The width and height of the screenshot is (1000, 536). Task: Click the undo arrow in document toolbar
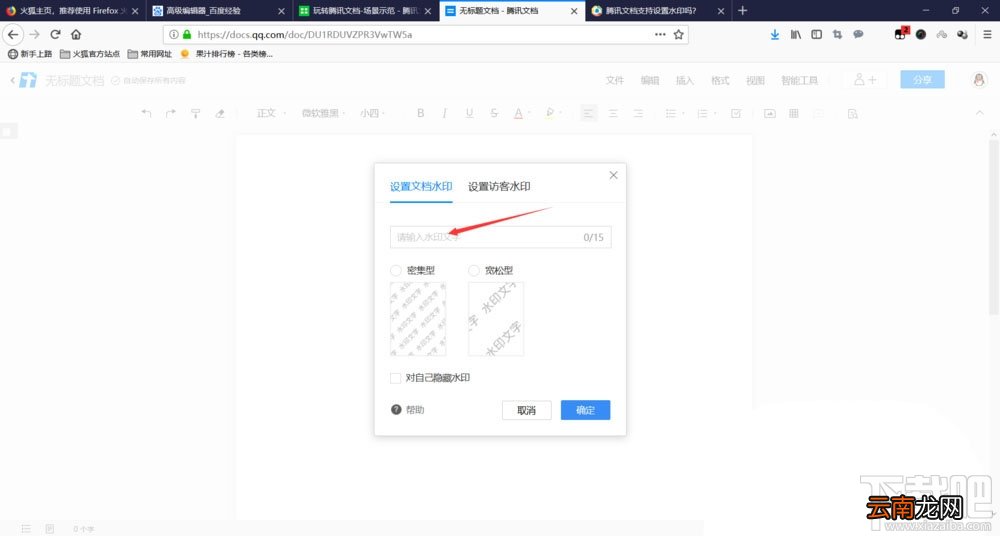pyautogui.click(x=146, y=113)
